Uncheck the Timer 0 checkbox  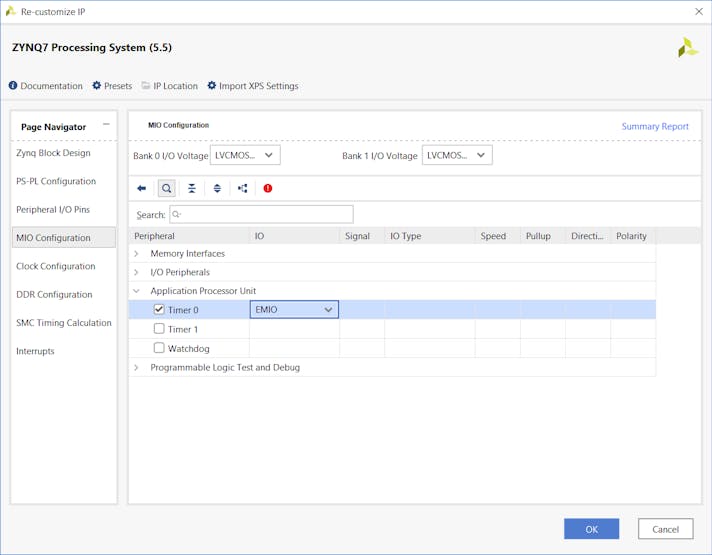point(158,309)
